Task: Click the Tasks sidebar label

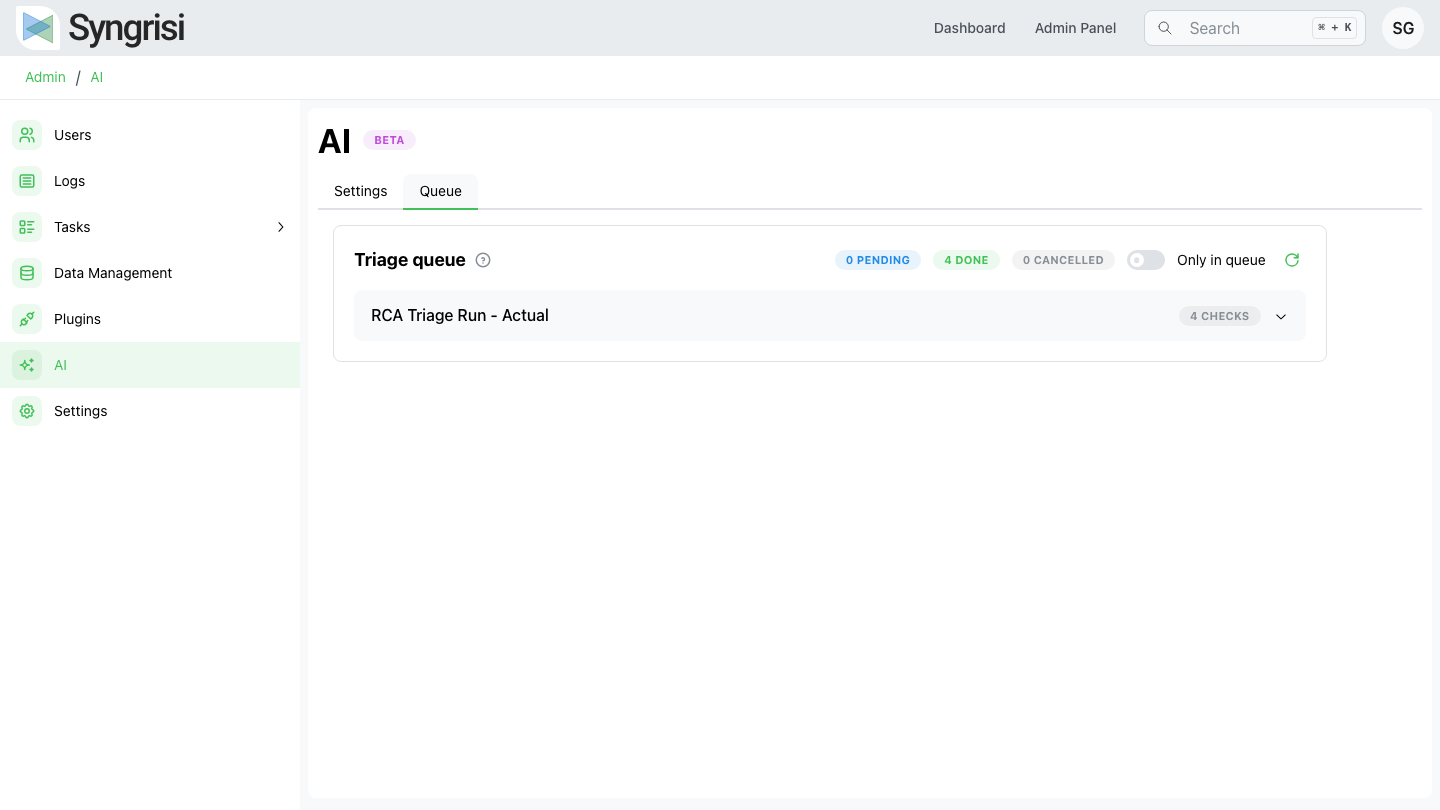Action: tap(72, 227)
